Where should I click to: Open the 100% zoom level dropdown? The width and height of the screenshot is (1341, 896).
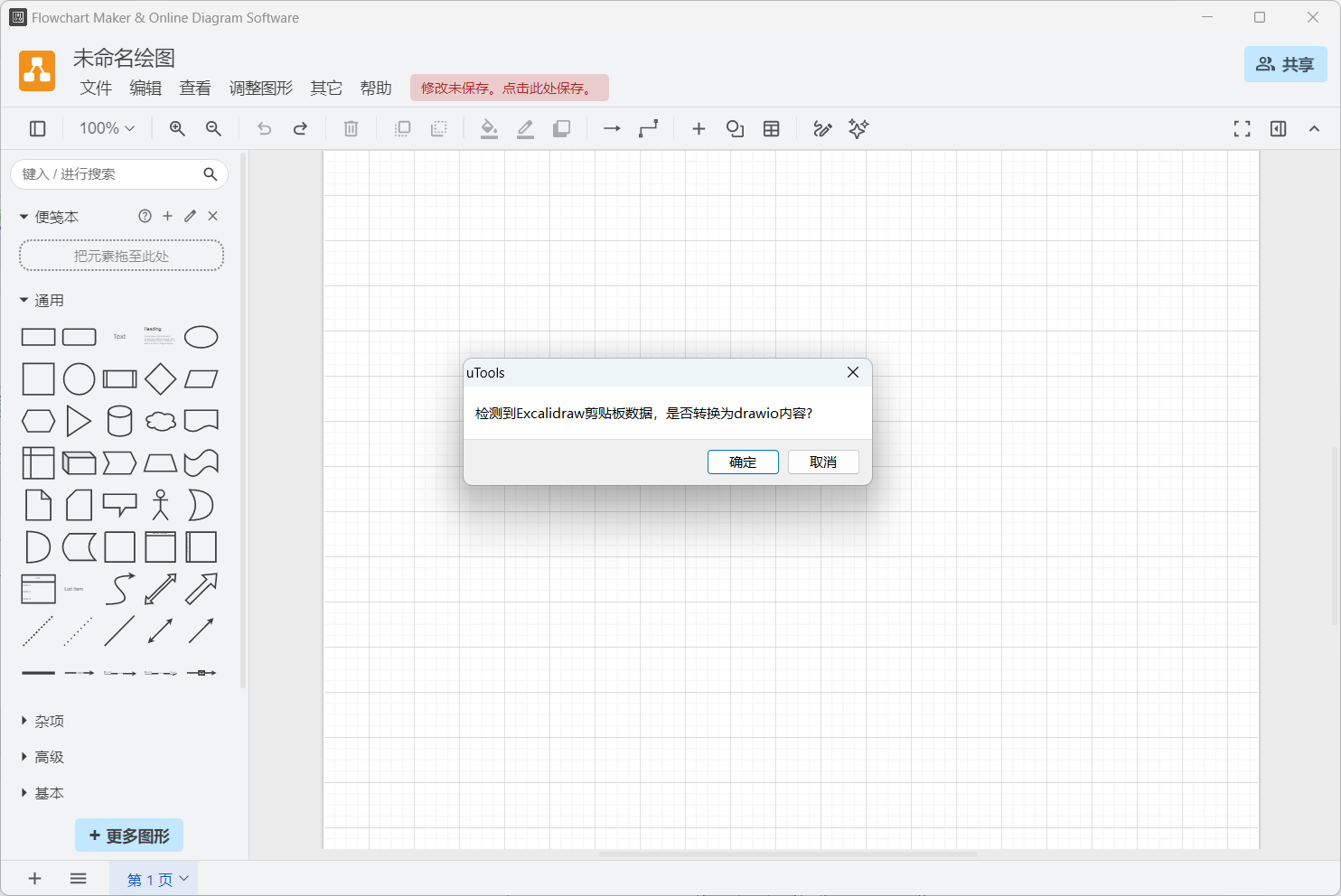tap(107, 129)
